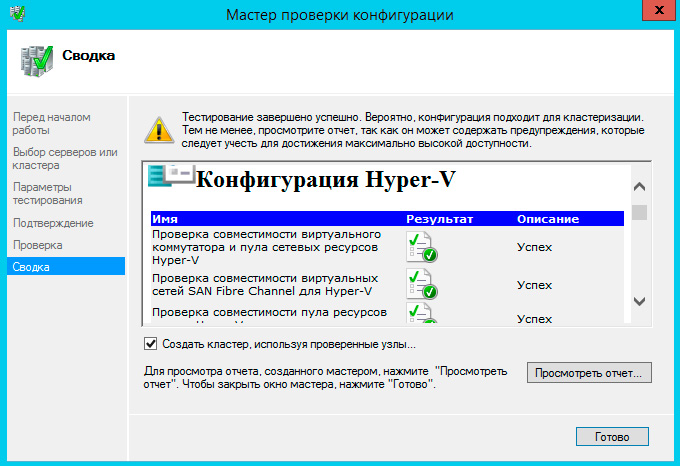
Task: Select the highlighted Сводка step
Action: (66, 266)
